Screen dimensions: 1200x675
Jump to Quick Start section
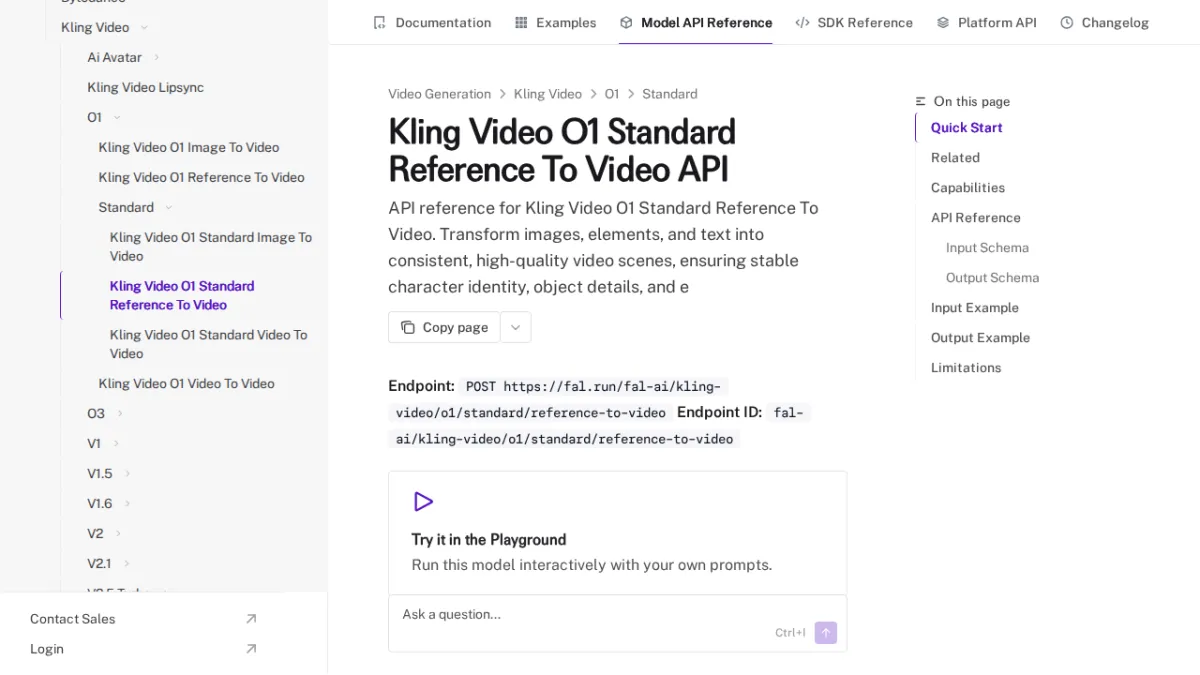[x=966, y=127]
